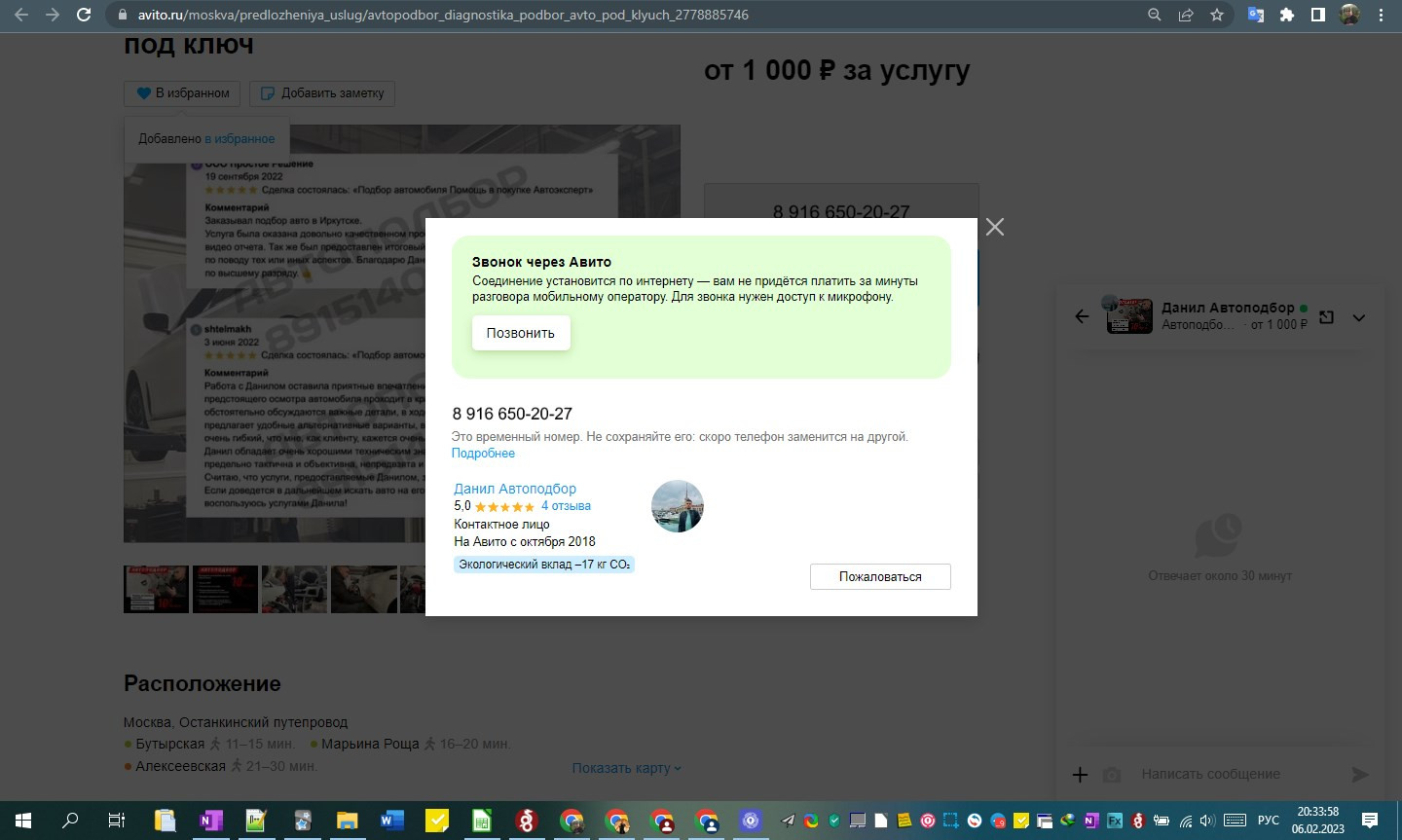Open the Chrome profile avatar
The image size is (1402, 840).
1349,15
